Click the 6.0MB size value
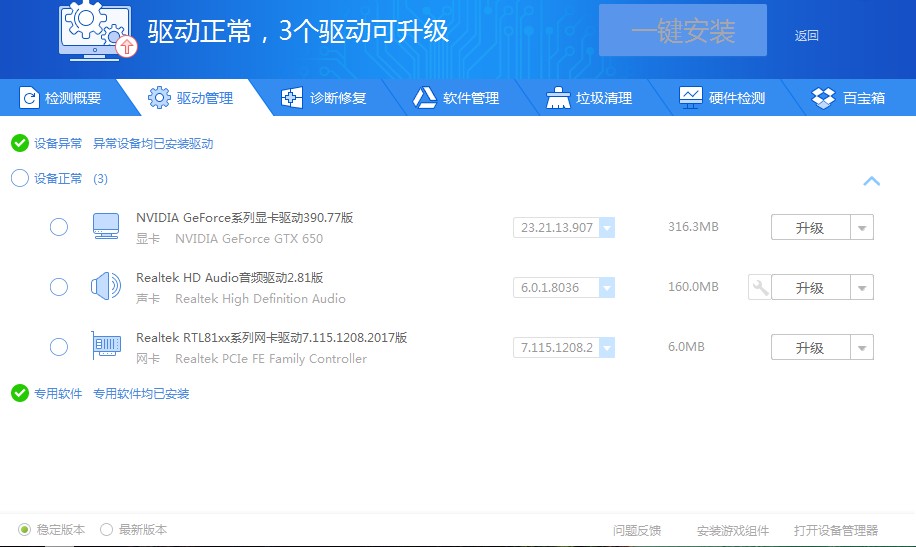Image resolution: width=916 pixels, height=547 pixels. (x=686, y=347)
